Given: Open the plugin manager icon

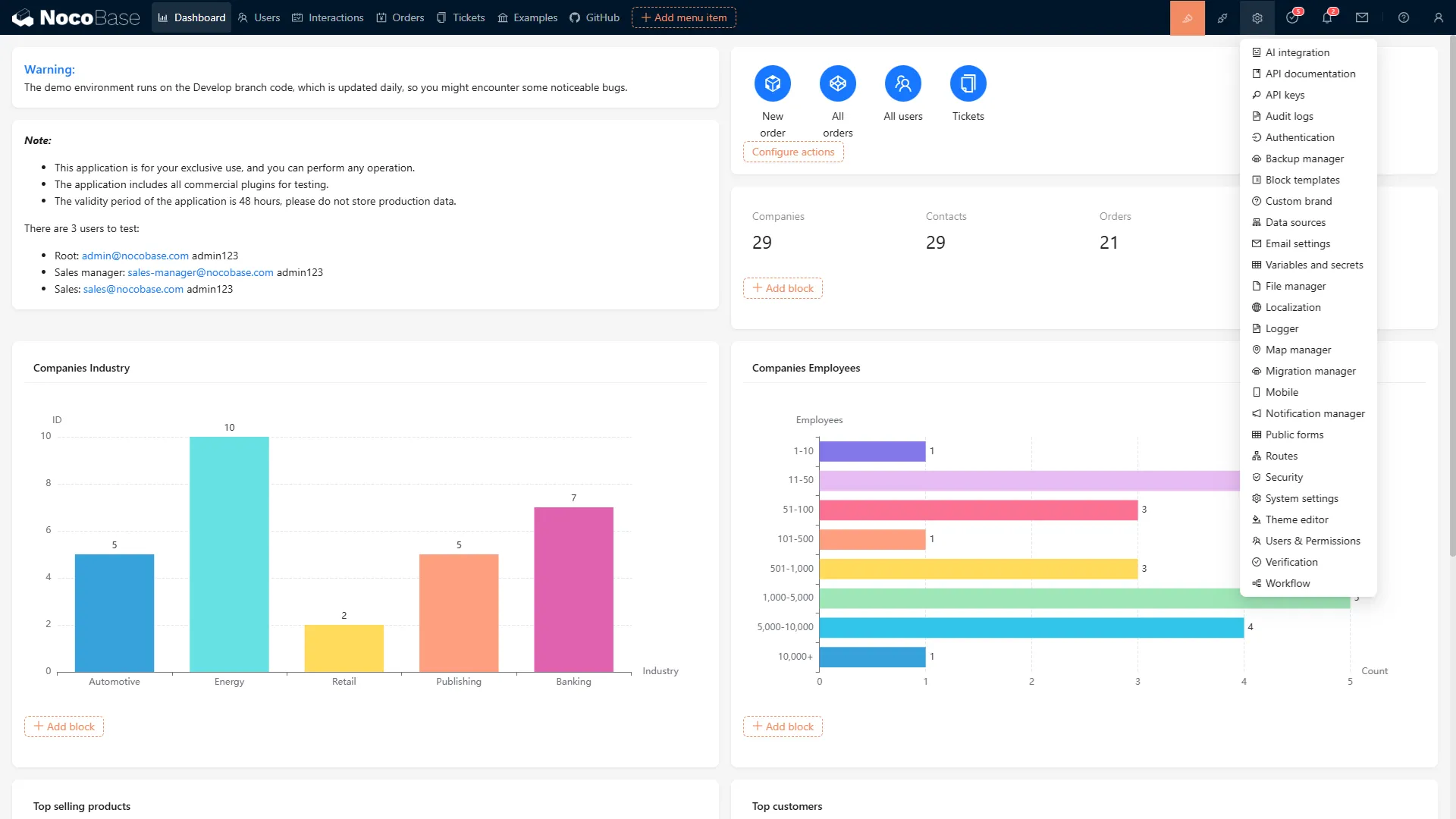Looking at the screenshot, I should [x=1222, y=17].
